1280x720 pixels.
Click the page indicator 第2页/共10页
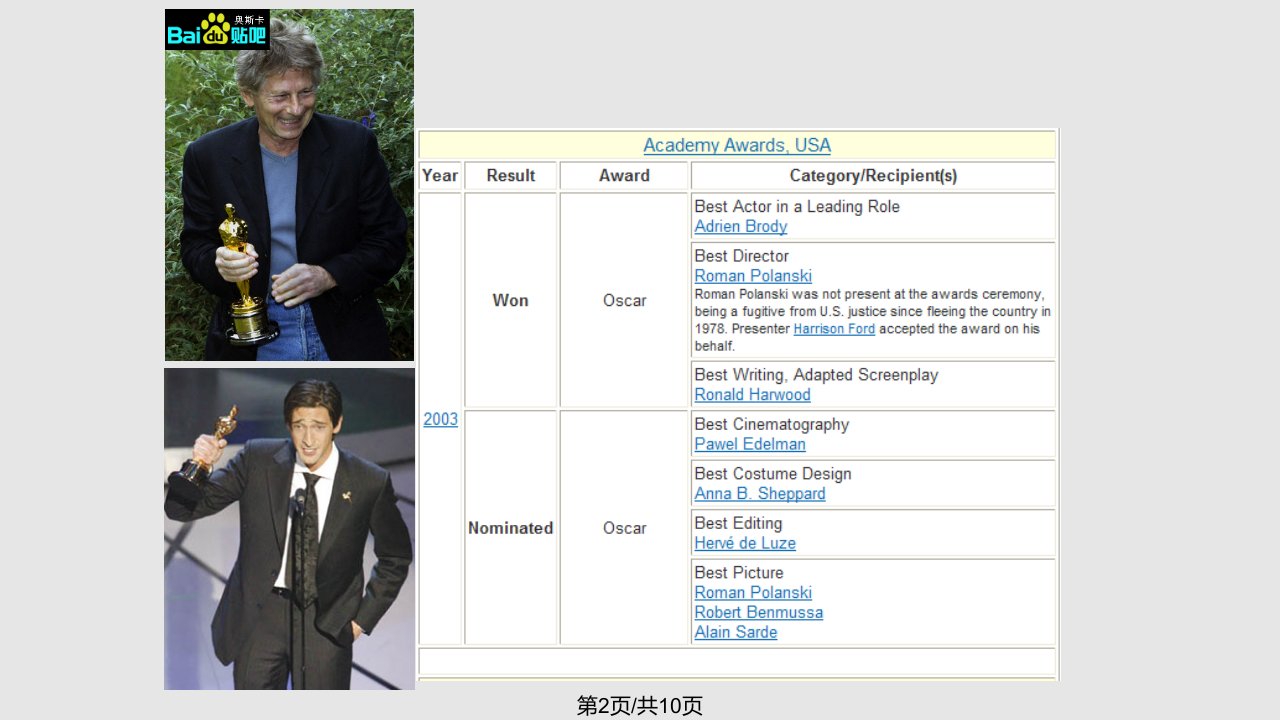[640, 705]
